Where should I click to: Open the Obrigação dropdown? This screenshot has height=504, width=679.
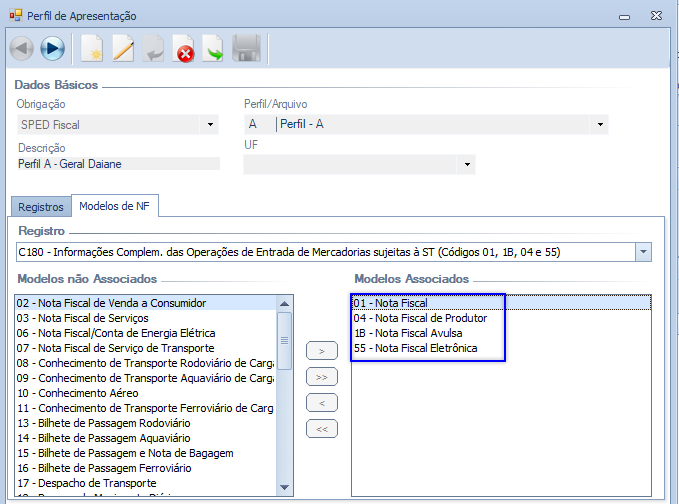click(210, 125)
